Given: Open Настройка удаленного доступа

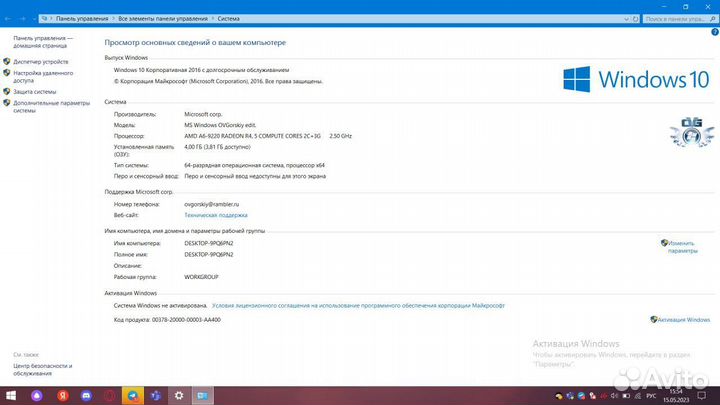Looking at the screenshot, I should pos(43,77).
